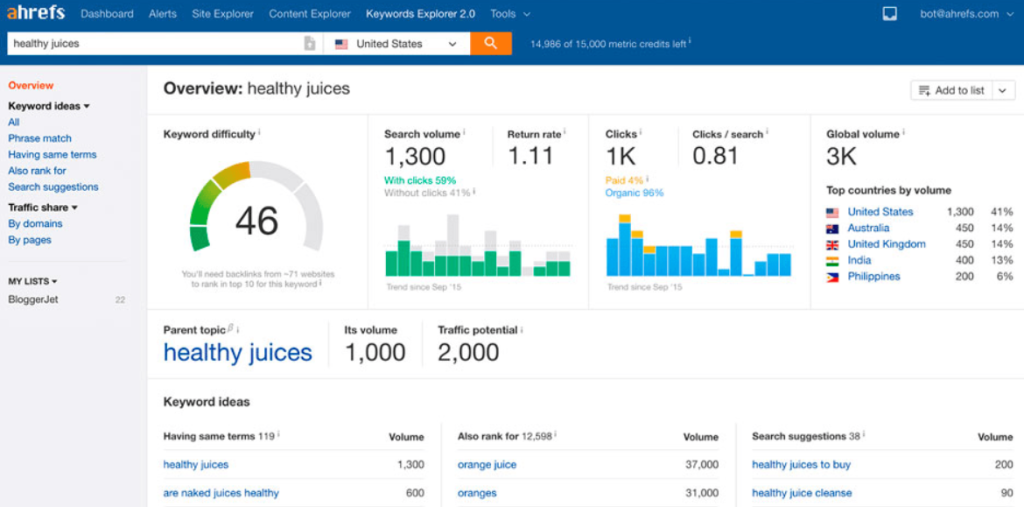Viewport: 1024px width, 507px height.
Task: Open the notifications inbox icon in header
Action: point(889,14)
